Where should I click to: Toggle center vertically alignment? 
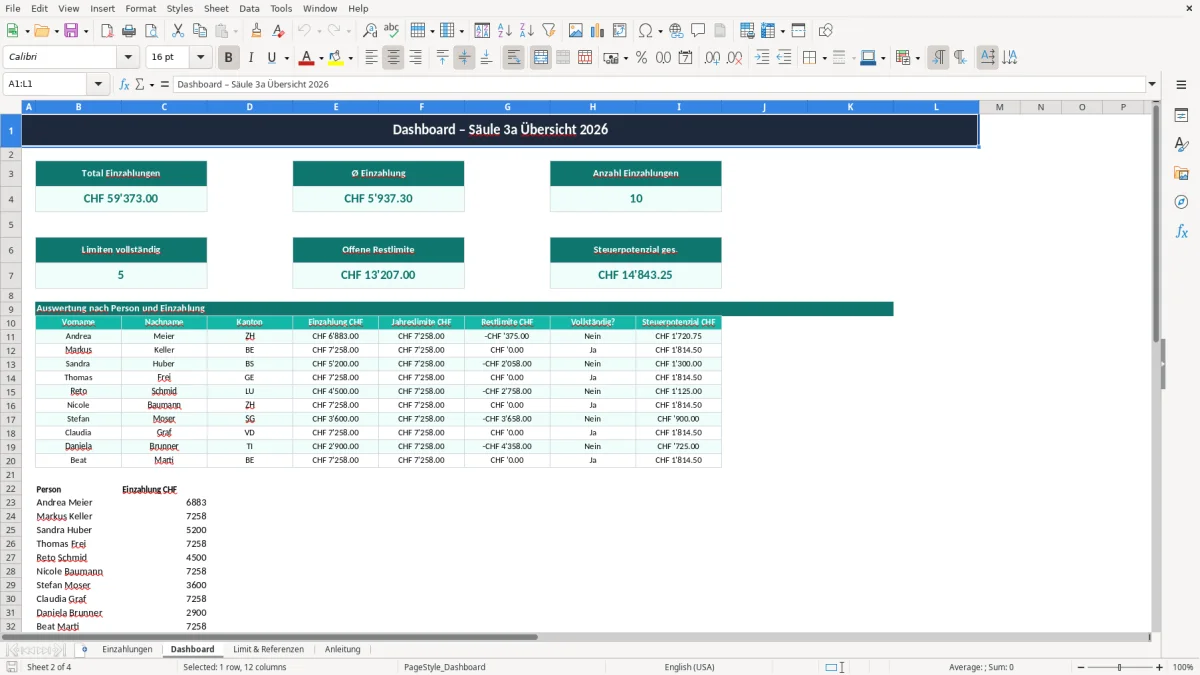(x=464, y=58)
